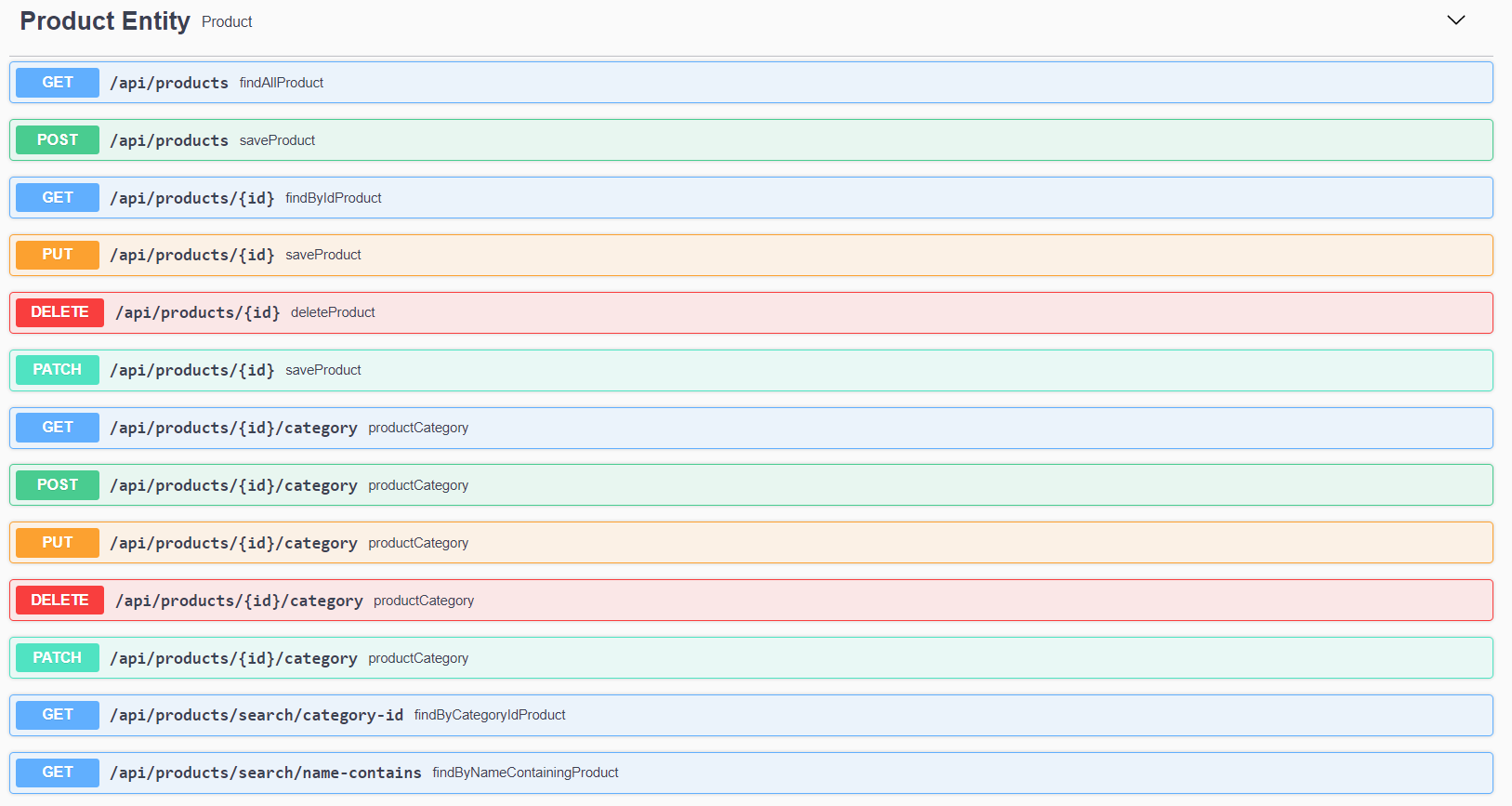Open the POST badge for /api/products
The height and width of the screenshot is (806, 1512).
[x=58, y=140]
